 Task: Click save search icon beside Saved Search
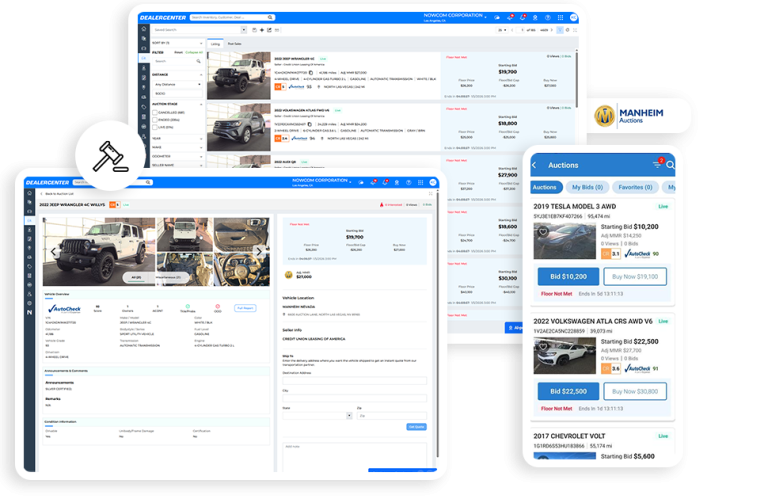coord(254,30)
